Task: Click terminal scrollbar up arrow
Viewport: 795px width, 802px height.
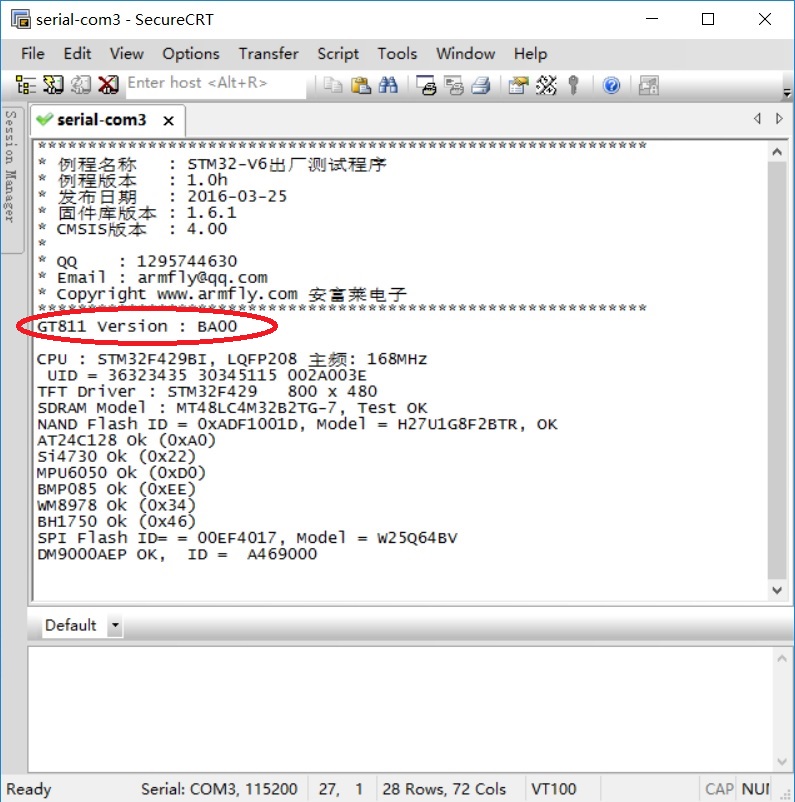Action: click(777, 152)
